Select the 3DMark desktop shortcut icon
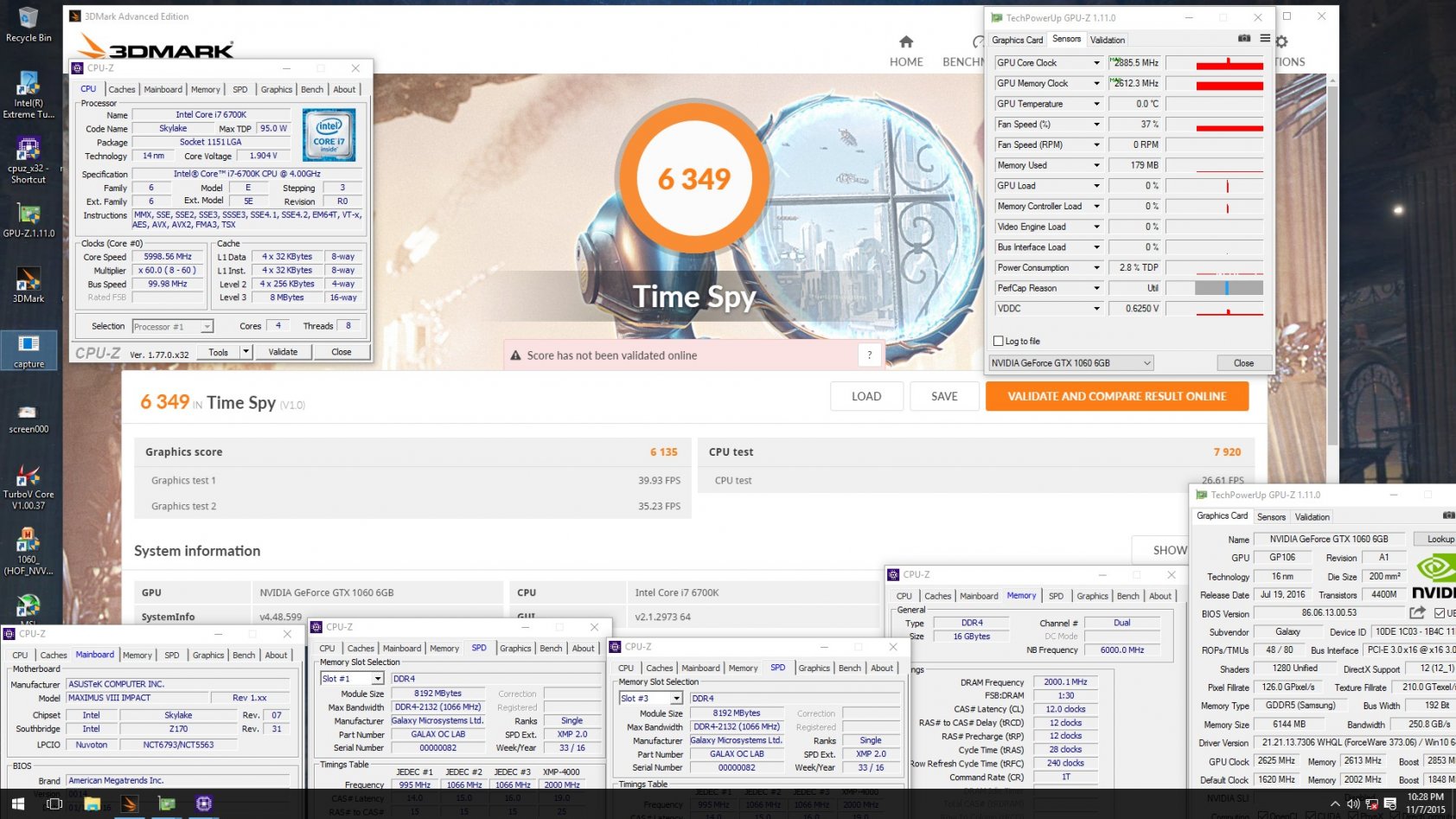The image size is (1456, 819). pyautogui.click(x=29, y=285)
